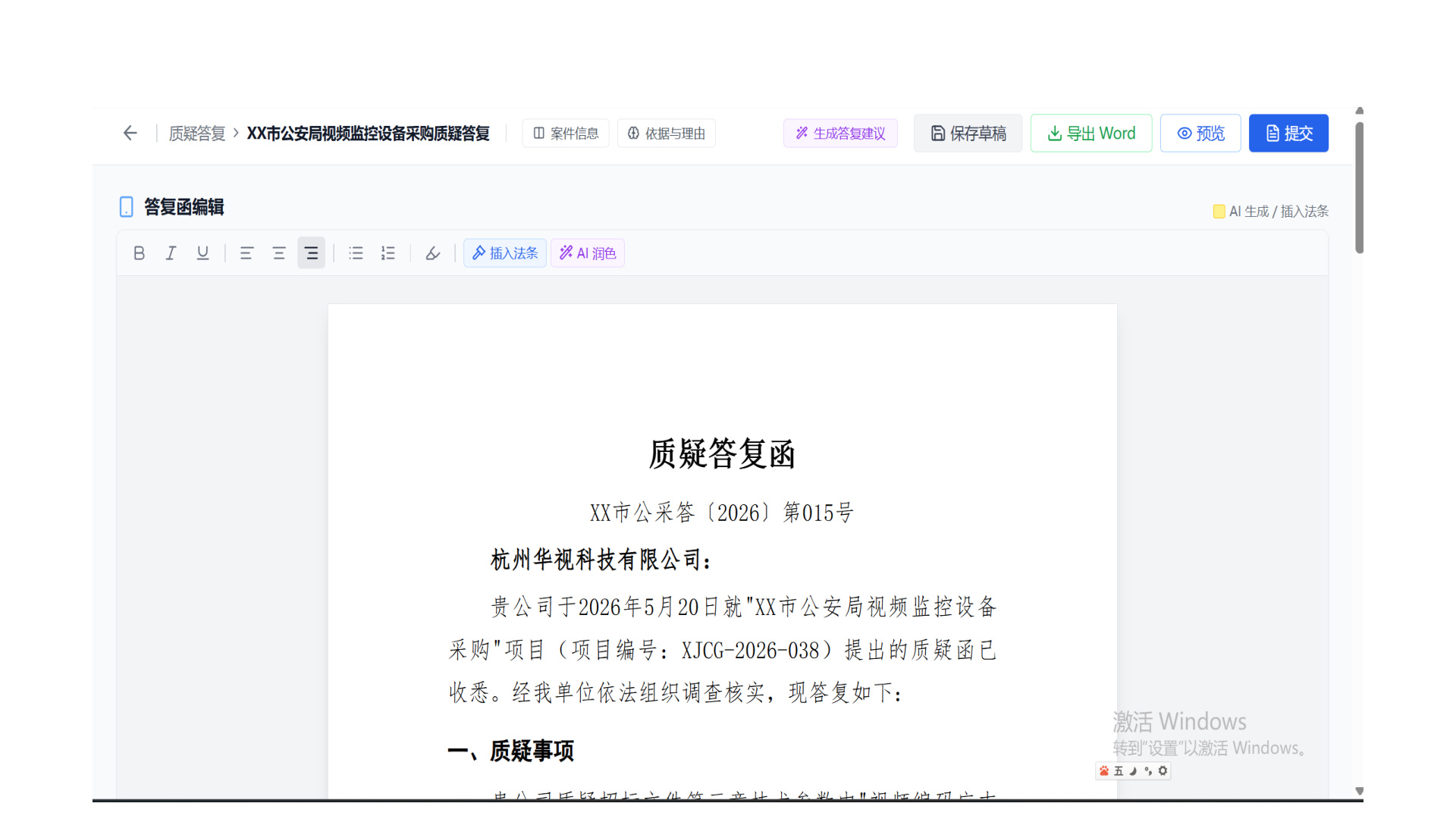Viewport: 1456px width, 819px height.
Task: Click the IME punctuation mode icon
Action: (1148, 771)
